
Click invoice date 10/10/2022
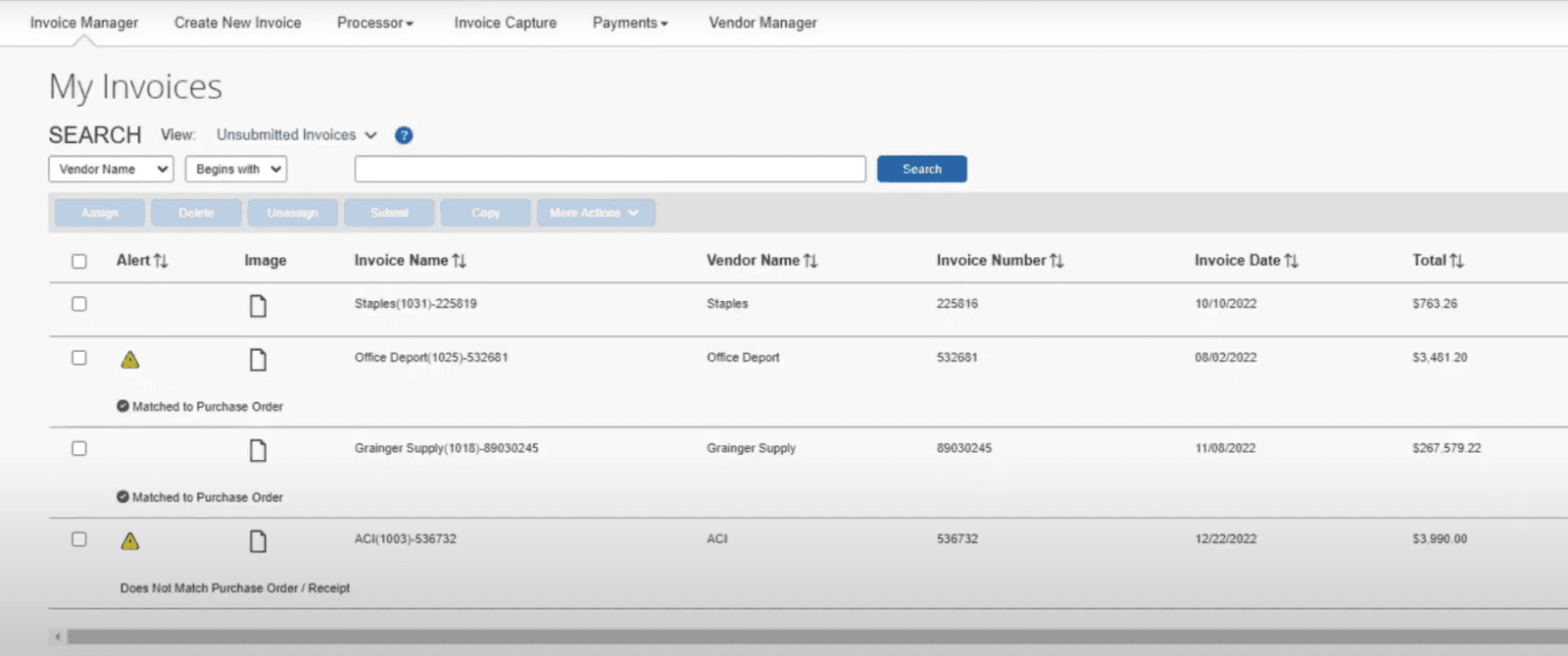click(1226, 304)
